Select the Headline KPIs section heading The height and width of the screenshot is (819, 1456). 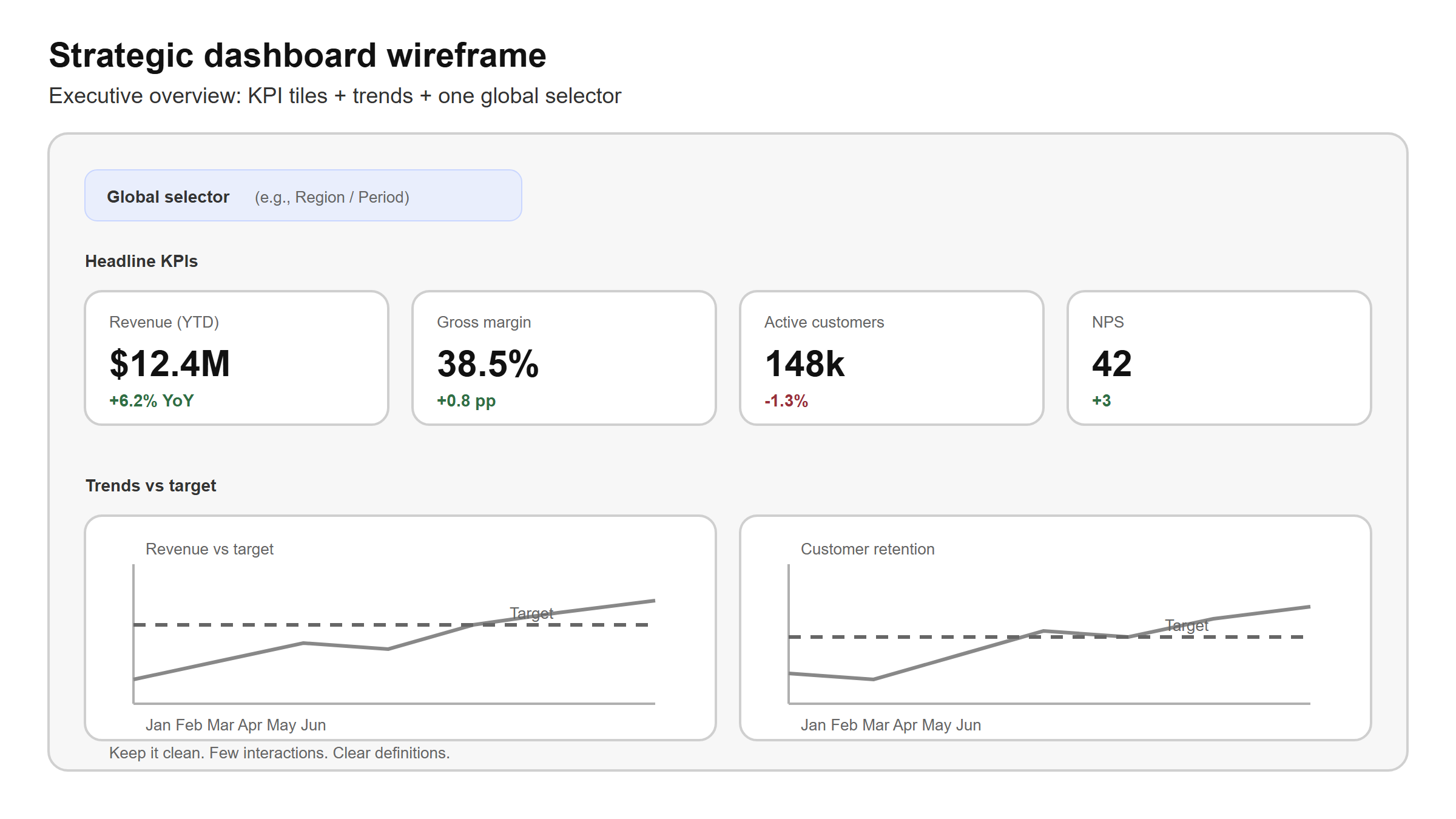141,261
